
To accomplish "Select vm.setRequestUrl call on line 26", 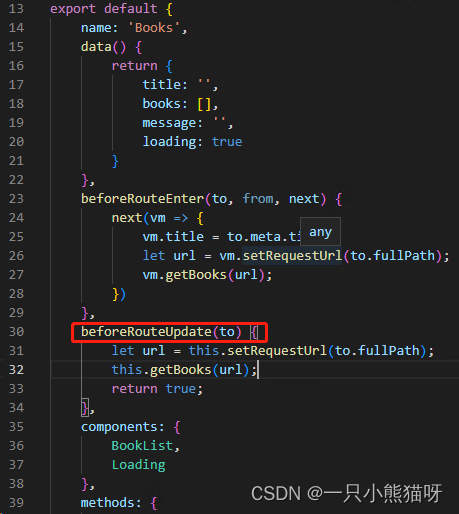I will pyautogui.click(x=281, y=256).
